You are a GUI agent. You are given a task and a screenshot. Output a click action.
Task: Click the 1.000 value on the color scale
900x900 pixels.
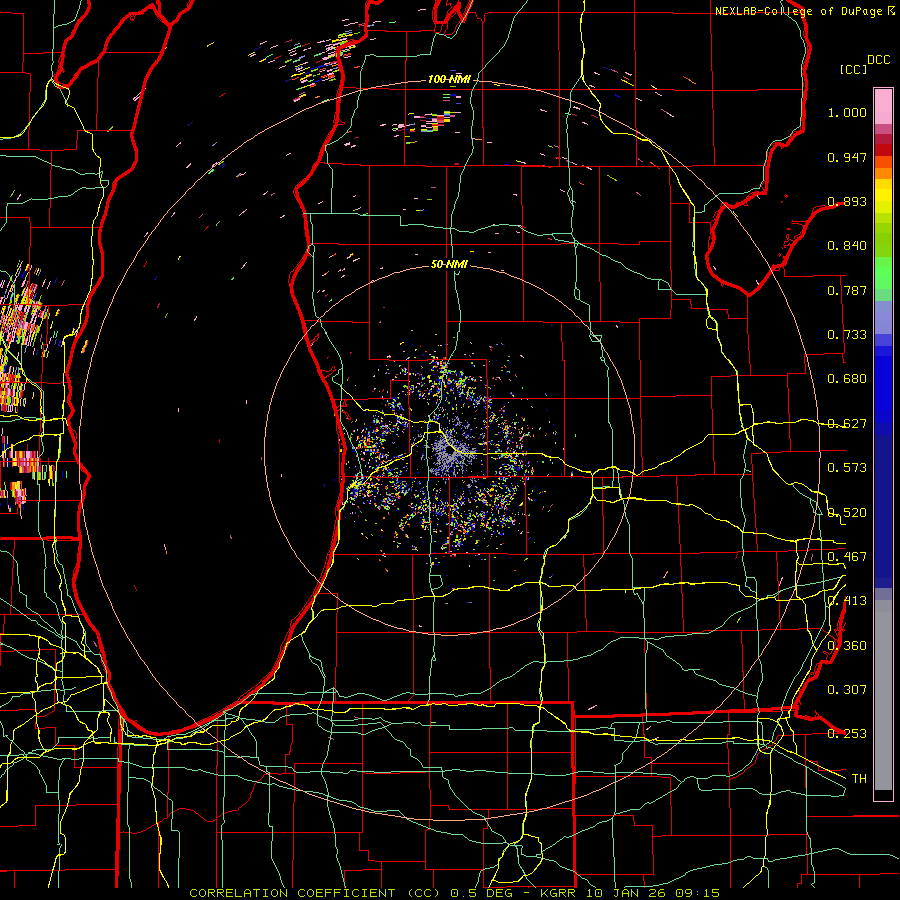847,112
